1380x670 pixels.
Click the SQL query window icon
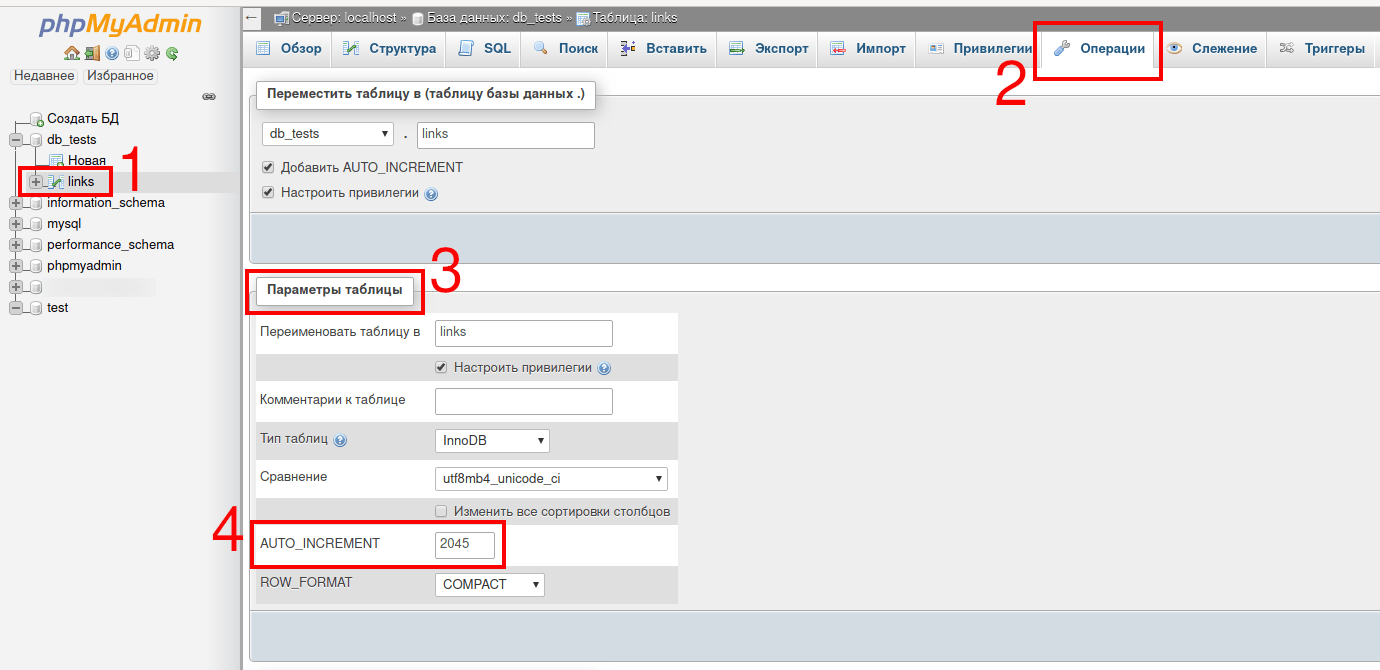131,53
